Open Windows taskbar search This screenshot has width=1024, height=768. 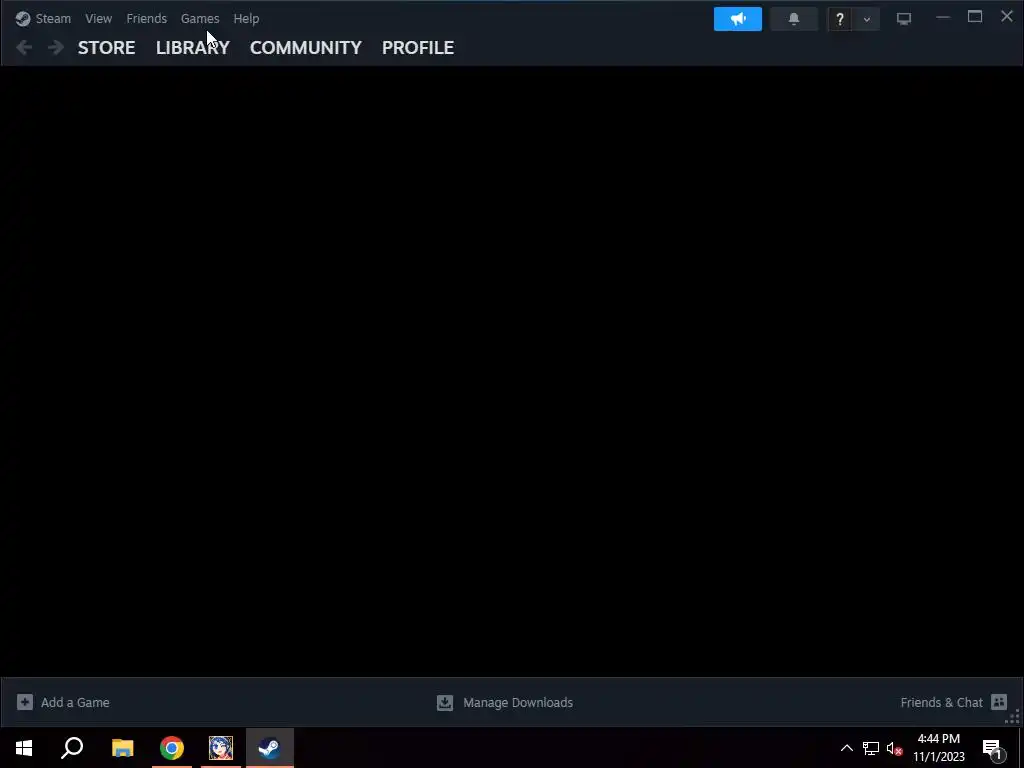click(72, 748)
